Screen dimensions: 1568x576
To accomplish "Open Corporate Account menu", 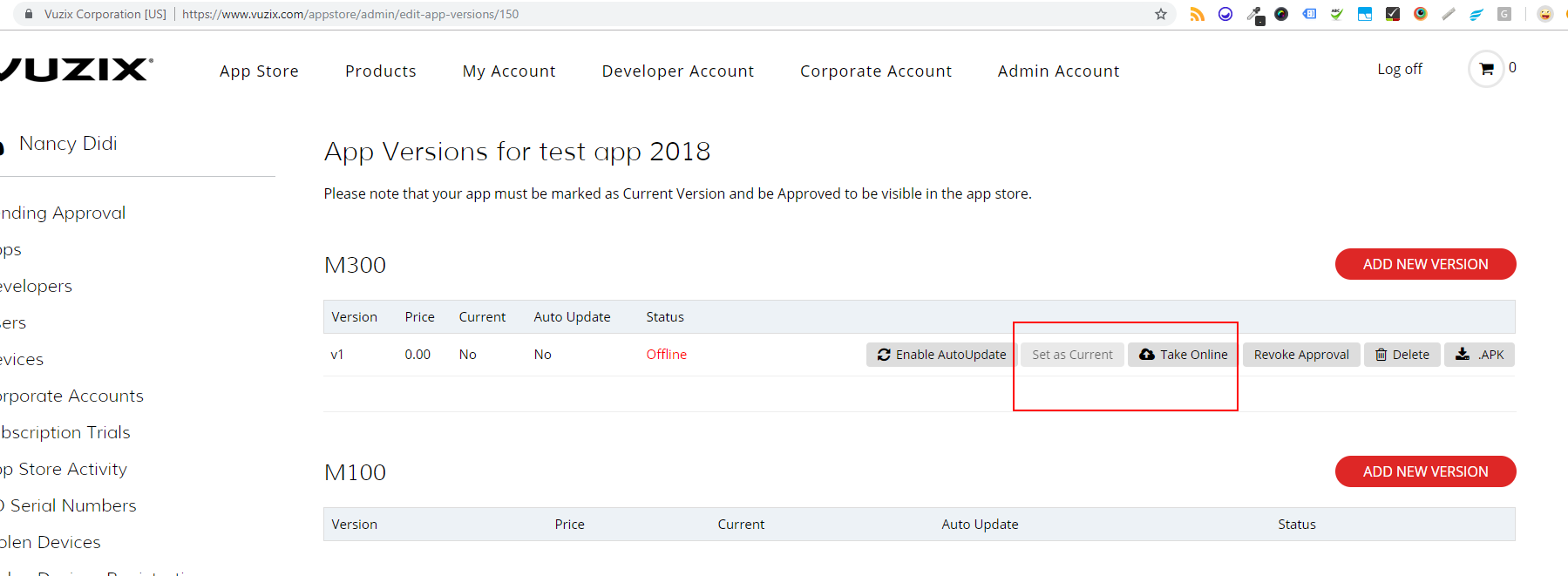I will pyautogui.click(x=876, y=71).
